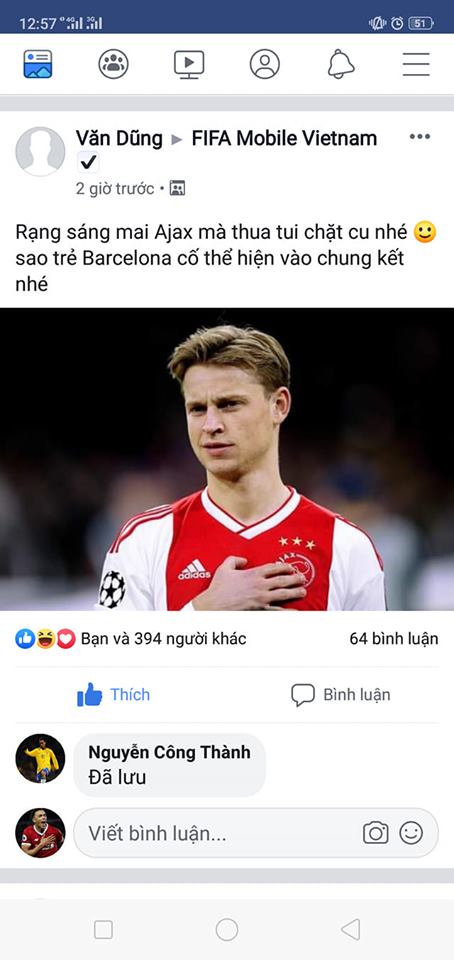Switch to the Groups tab

click(x=113, y=64)
